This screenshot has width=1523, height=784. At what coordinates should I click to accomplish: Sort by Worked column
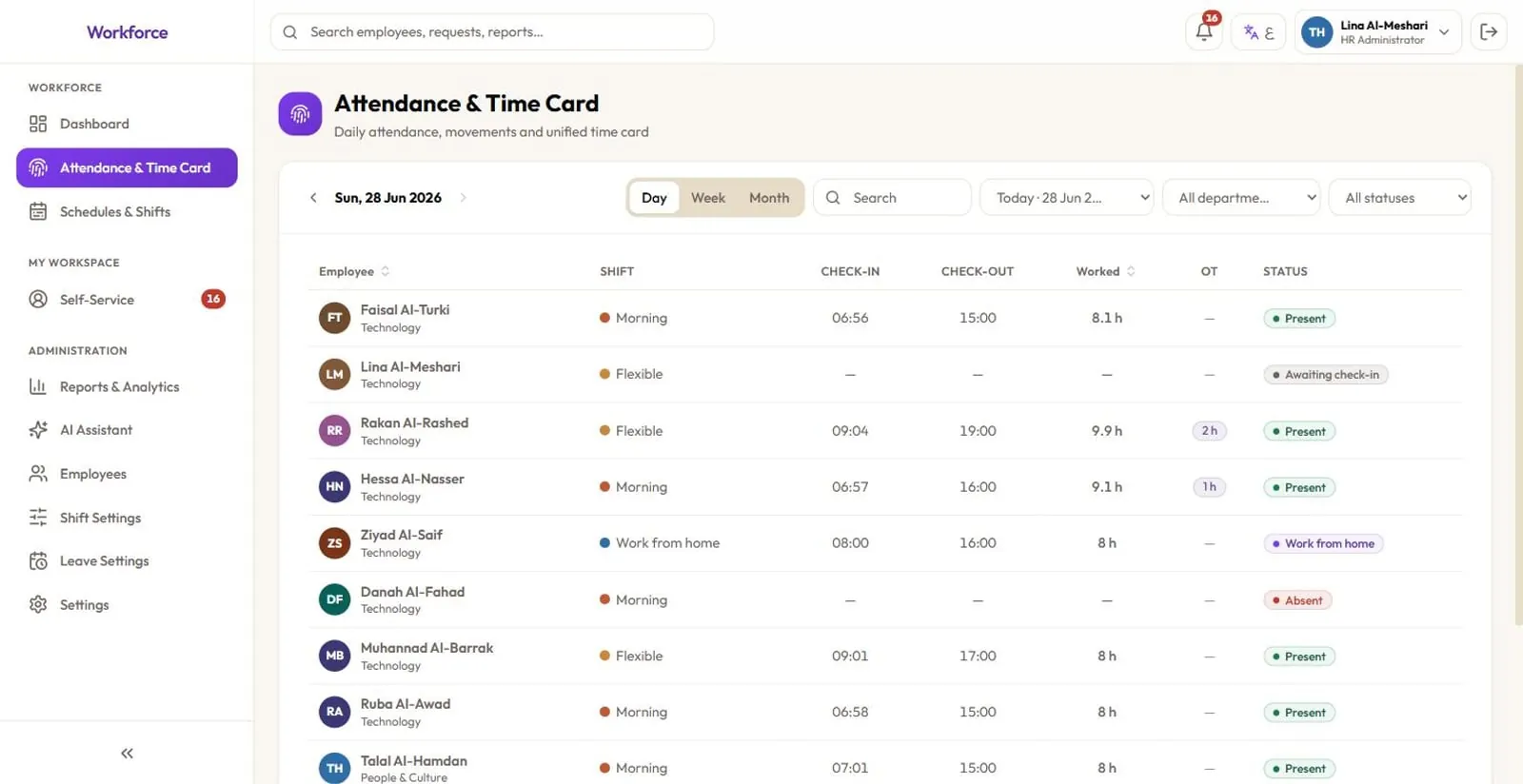tap(1106, 271)
